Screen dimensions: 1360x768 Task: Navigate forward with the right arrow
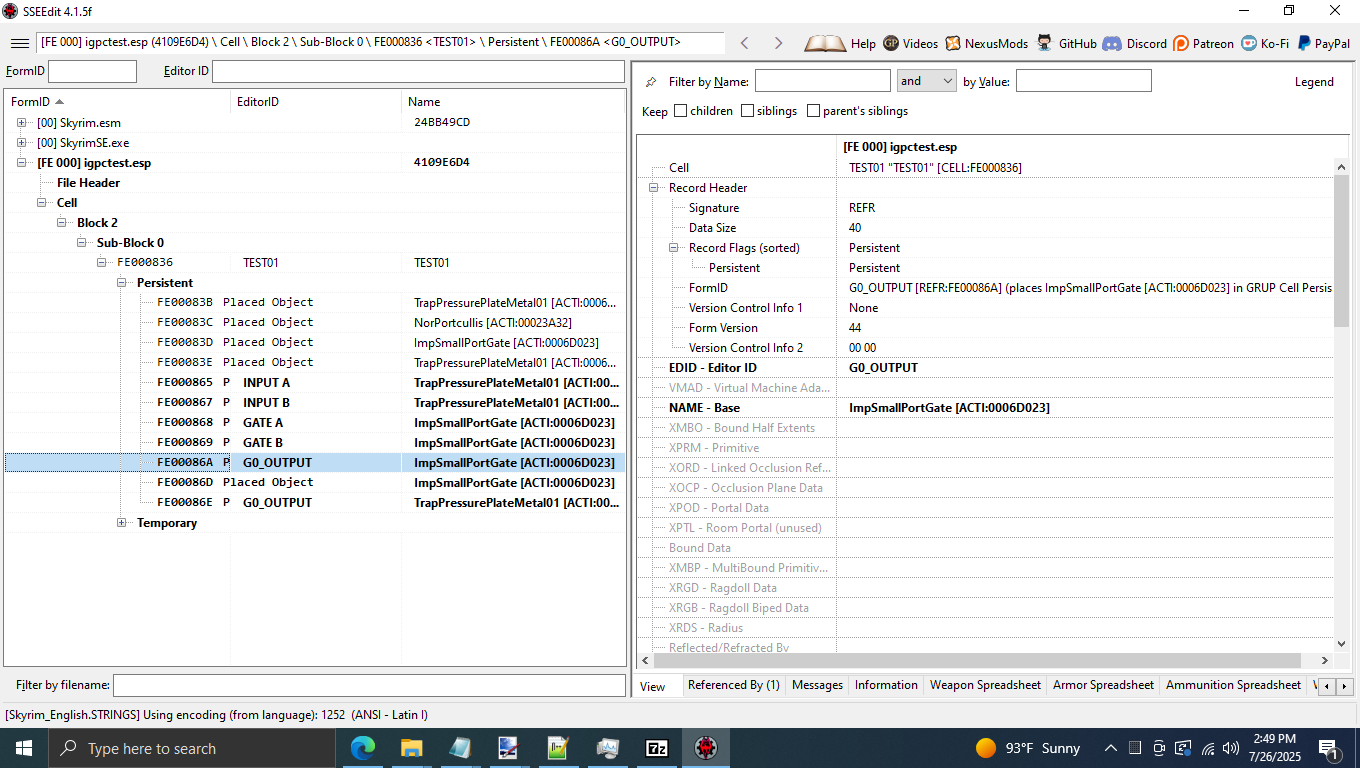(778, 43)
